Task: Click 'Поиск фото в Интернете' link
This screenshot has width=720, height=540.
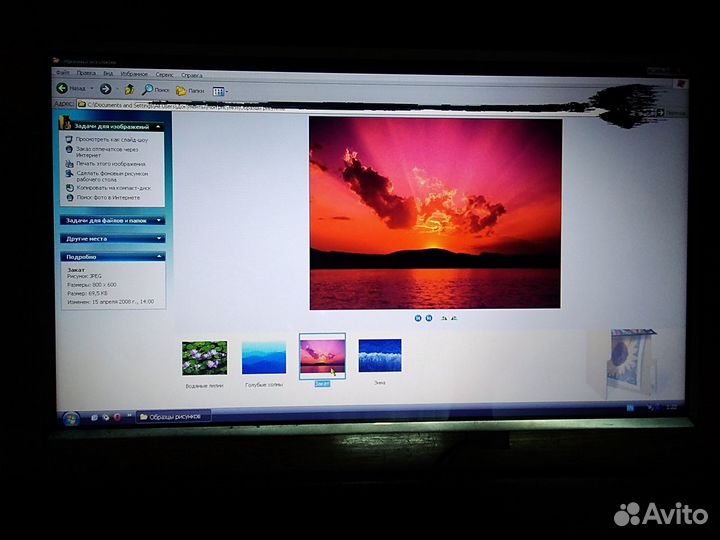Action: (108, 197)
